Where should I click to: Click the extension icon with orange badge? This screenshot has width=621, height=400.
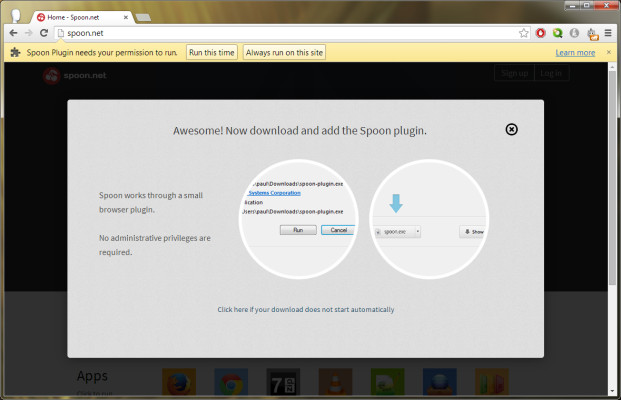[592, 34]
